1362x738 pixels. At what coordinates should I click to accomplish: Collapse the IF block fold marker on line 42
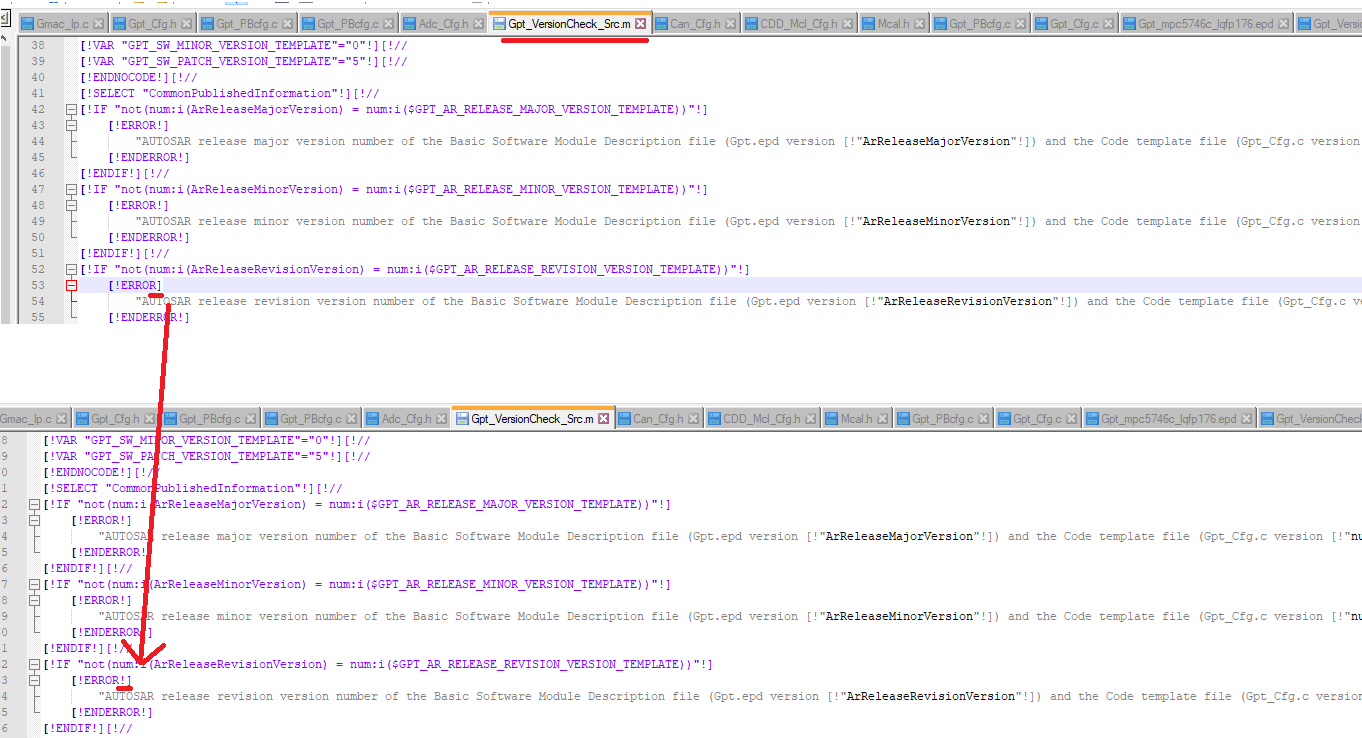tap(70, 109)
